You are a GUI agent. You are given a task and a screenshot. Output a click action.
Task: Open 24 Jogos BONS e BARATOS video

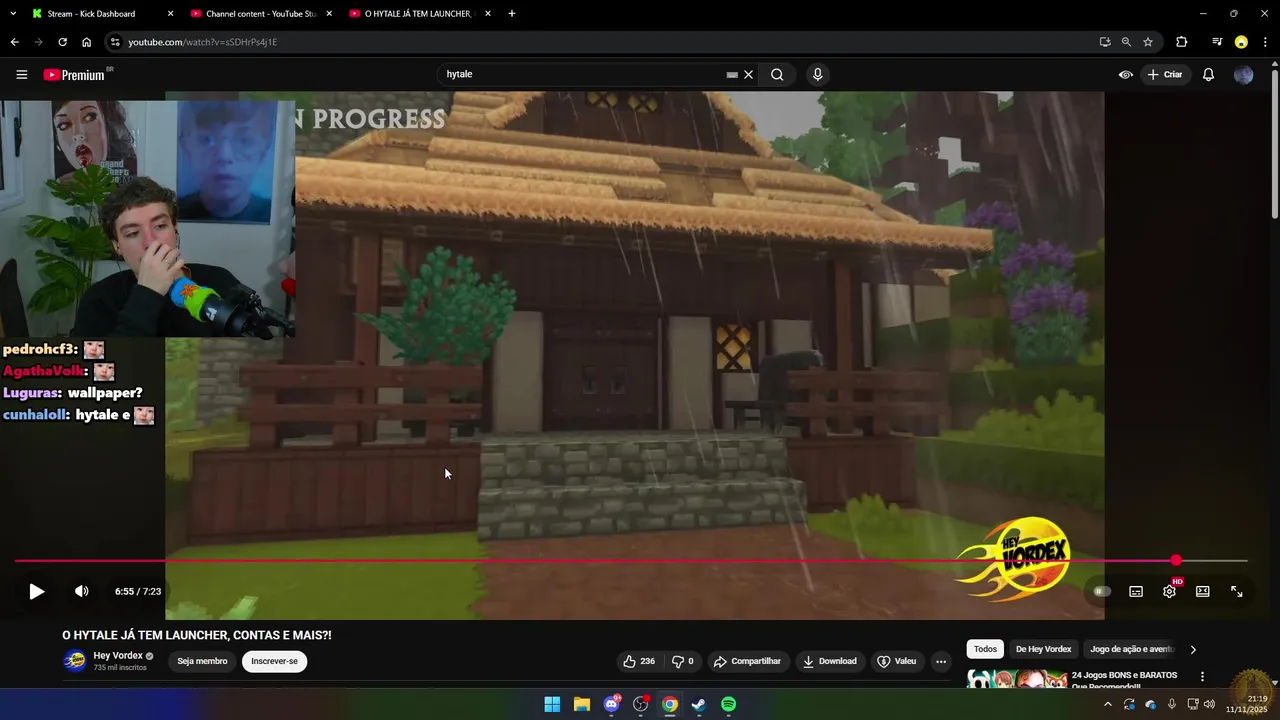click(1124, 680)
